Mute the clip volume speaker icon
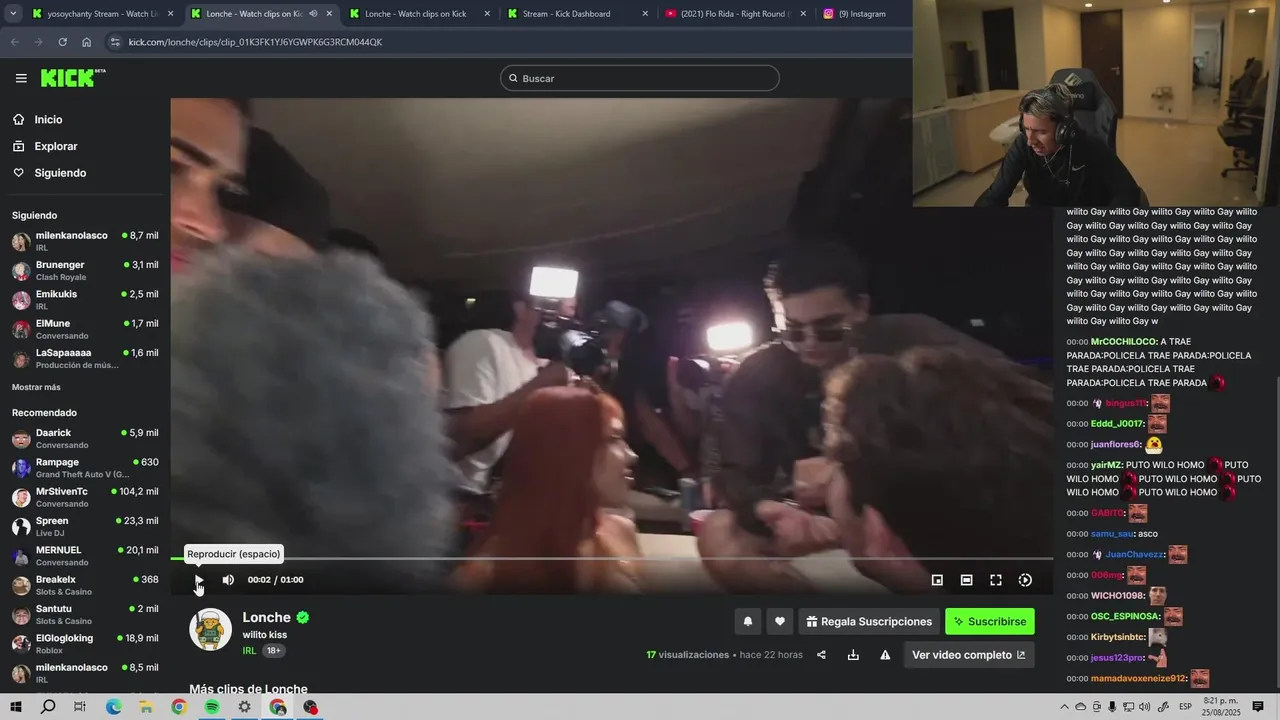Viewport: 1280px width, 720px height. click(x=228, y=580)
